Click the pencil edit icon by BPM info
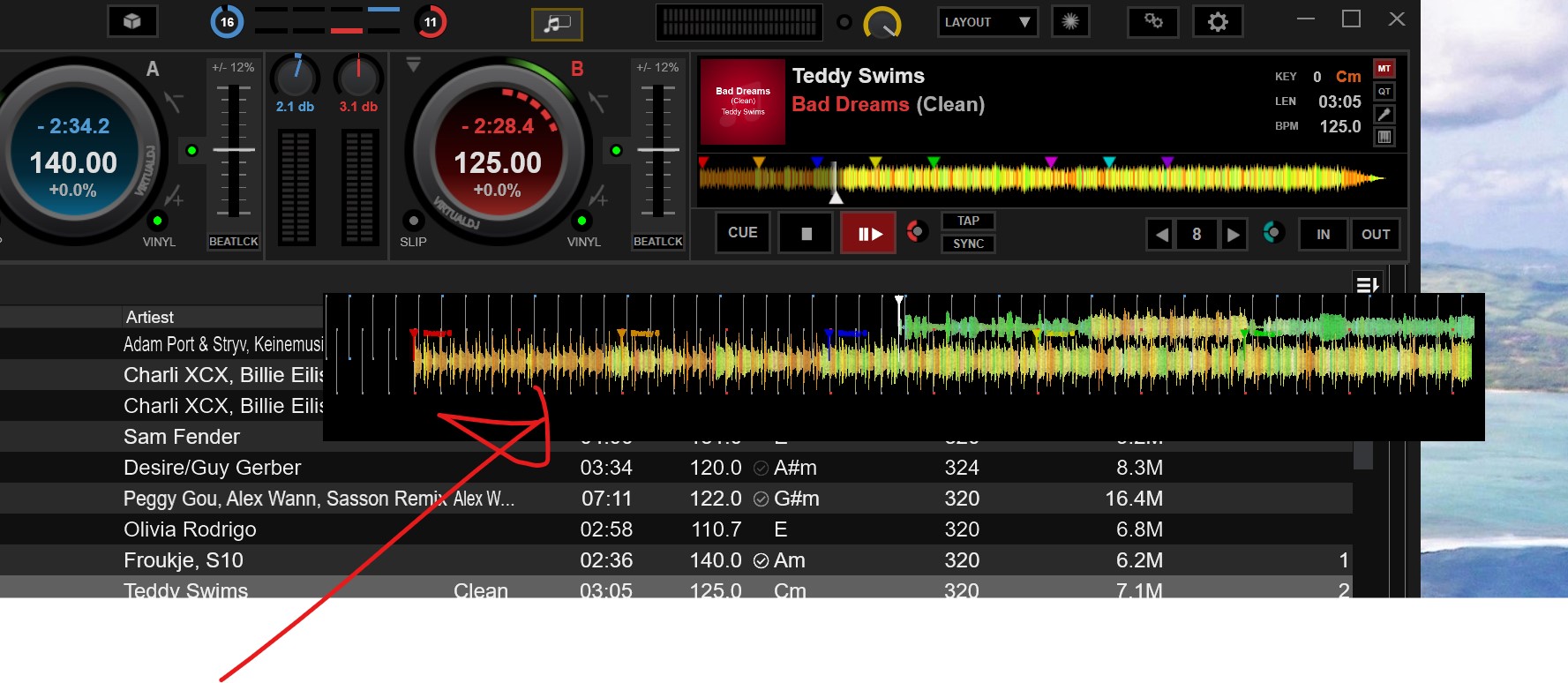The image size is (1568, 683). (1384, 114)
